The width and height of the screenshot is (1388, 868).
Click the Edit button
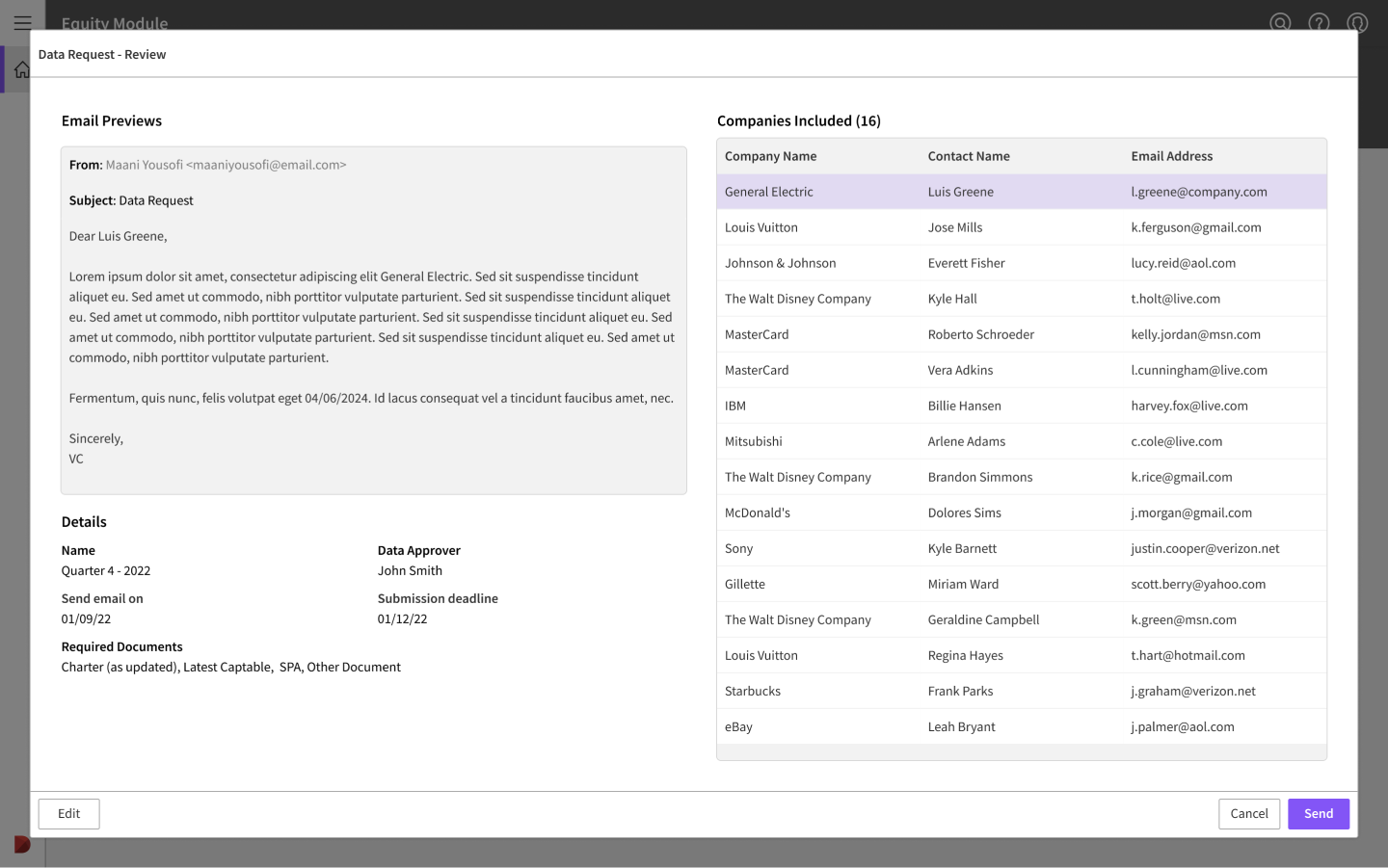[x=68, y=814]
